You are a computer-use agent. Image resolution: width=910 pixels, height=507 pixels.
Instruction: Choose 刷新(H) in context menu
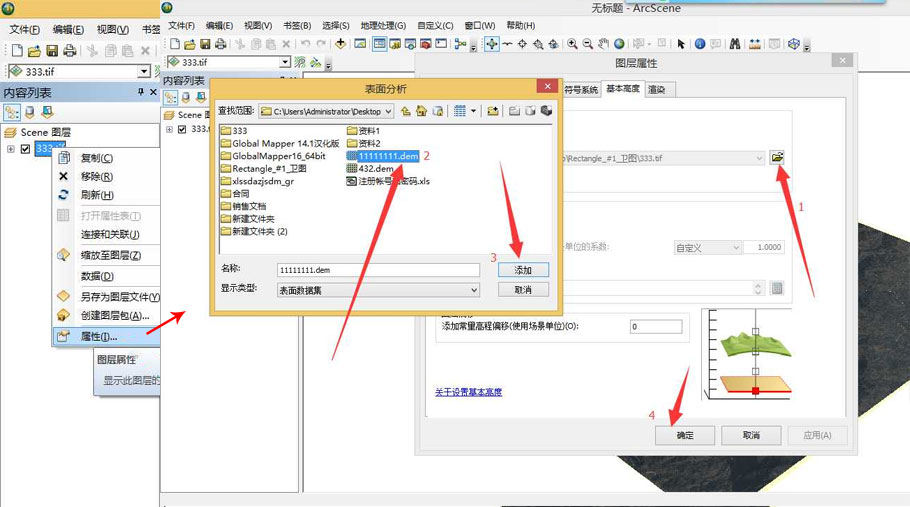96,195
